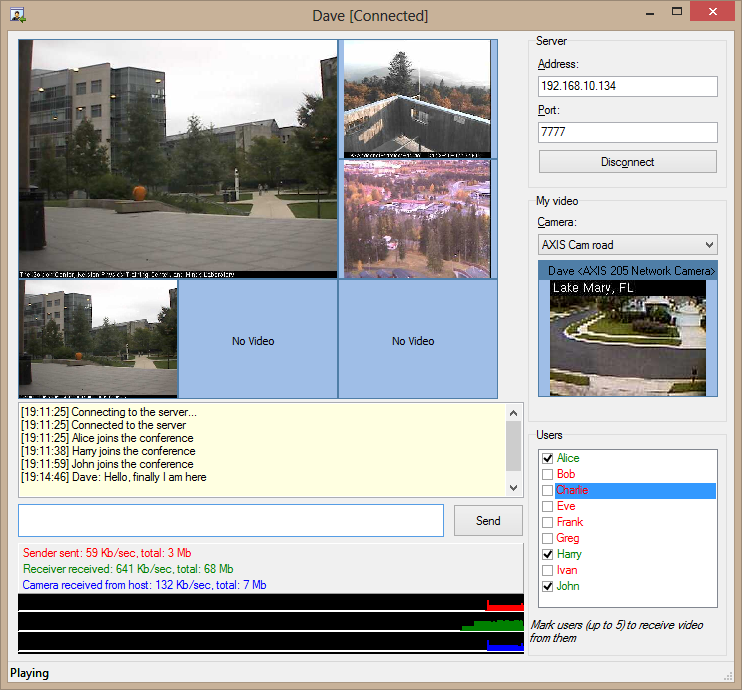Focus the chat message text box
This screenshot has height=690, width=742.
click(231, 521)
